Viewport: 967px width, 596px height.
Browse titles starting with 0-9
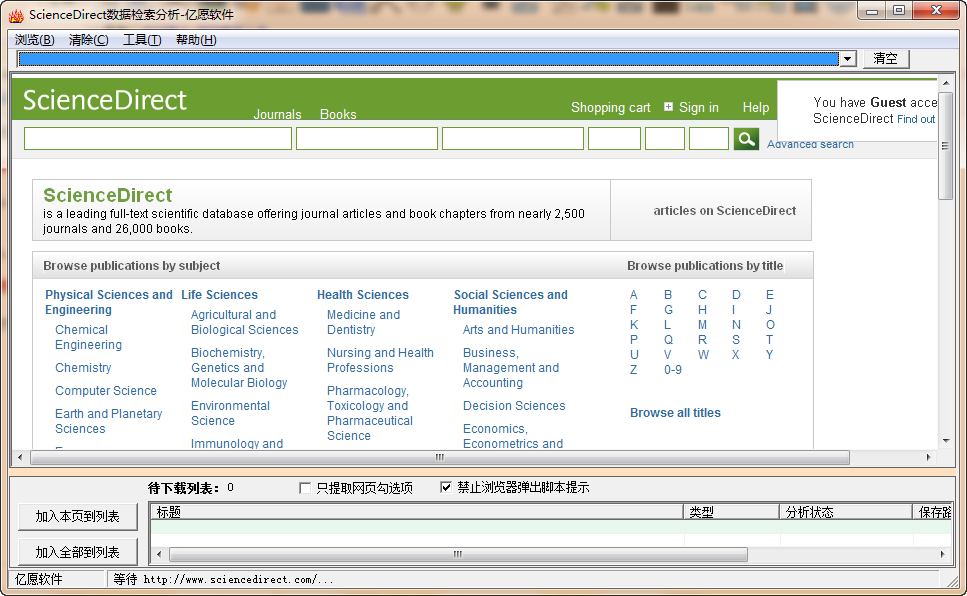[673, 370]
